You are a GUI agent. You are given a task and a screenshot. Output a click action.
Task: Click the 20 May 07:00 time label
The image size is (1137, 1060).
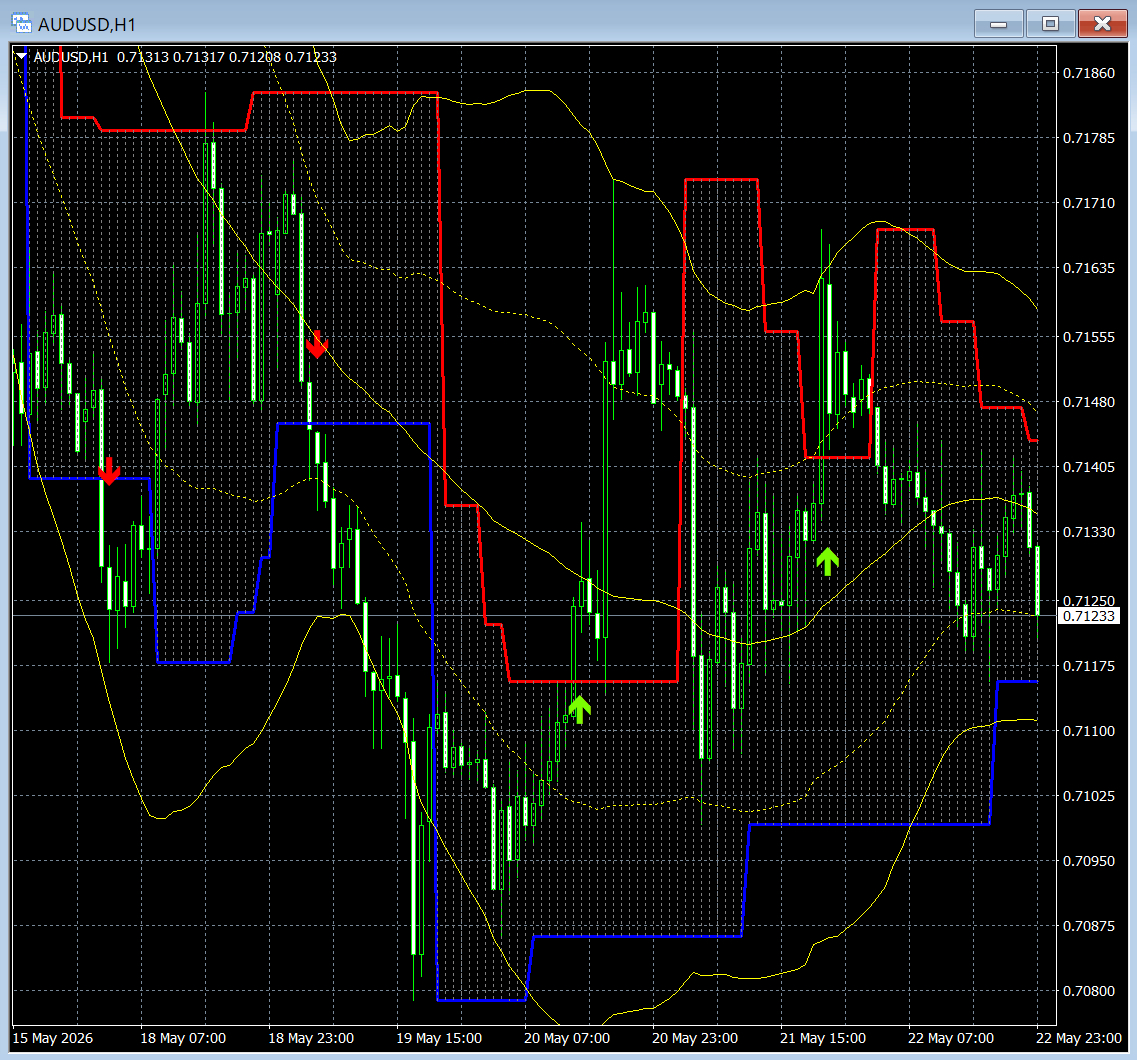[x=567, y=1038]
